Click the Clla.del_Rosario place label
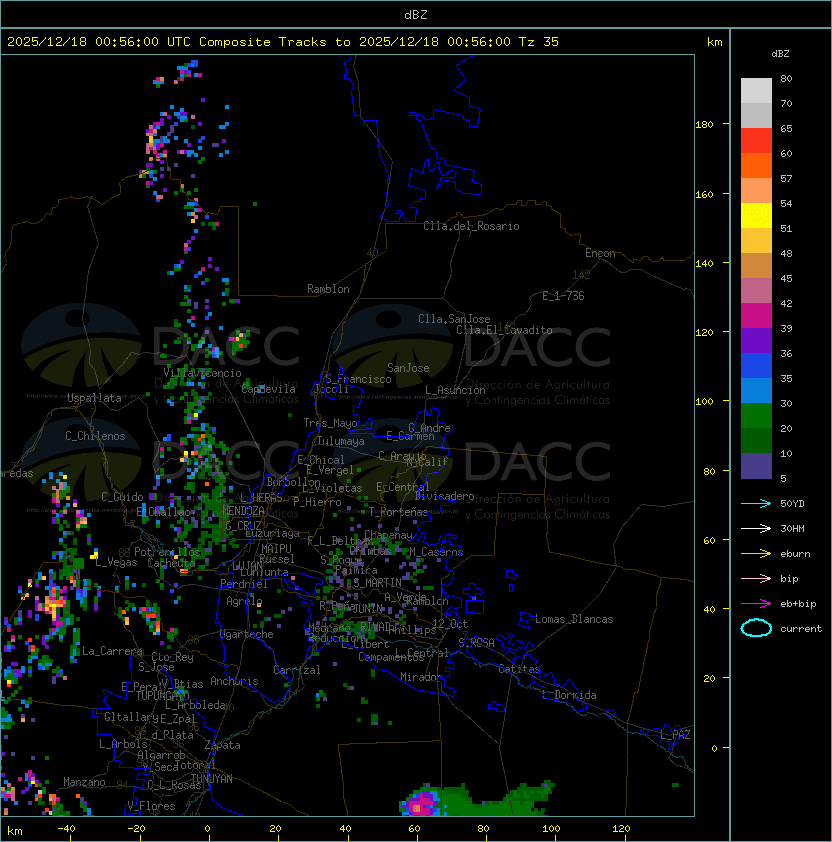This screenshot has height=842, width=832. pyautogui.click(x=471, y=226)
